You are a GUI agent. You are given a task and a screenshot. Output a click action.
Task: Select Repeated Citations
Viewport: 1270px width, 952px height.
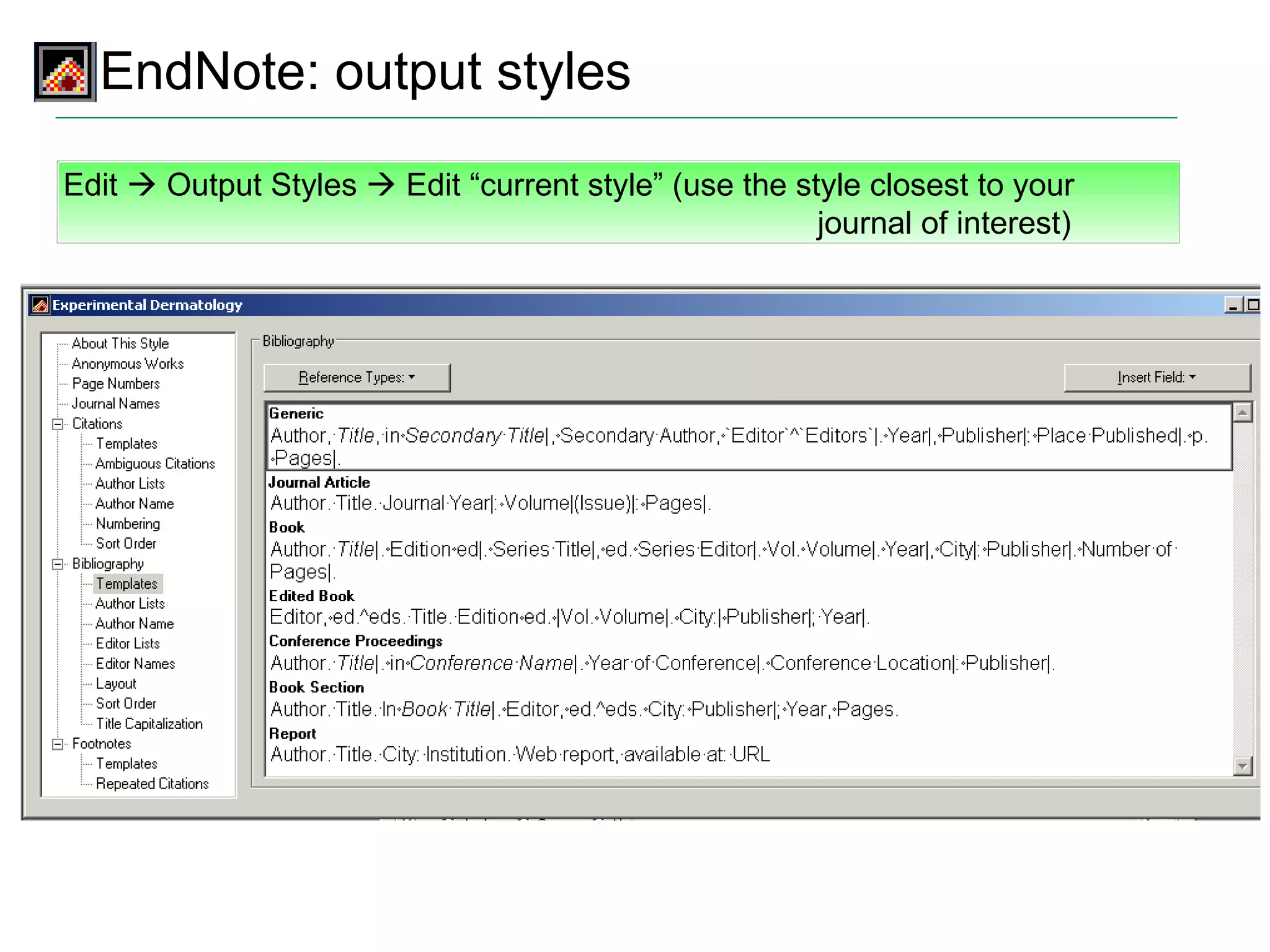pyautogui.click(x=152, y=783)
